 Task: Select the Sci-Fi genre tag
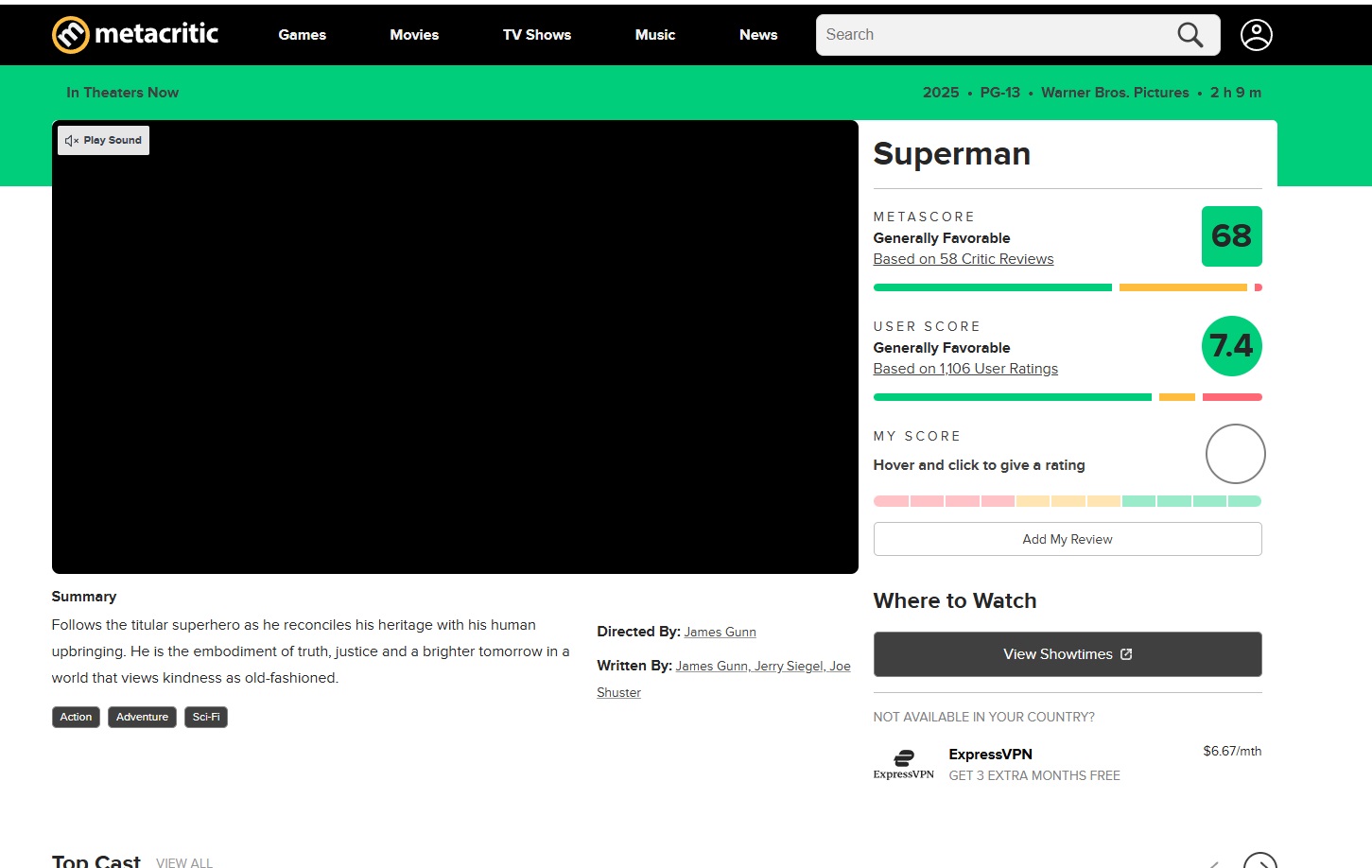tap(206, 717)
